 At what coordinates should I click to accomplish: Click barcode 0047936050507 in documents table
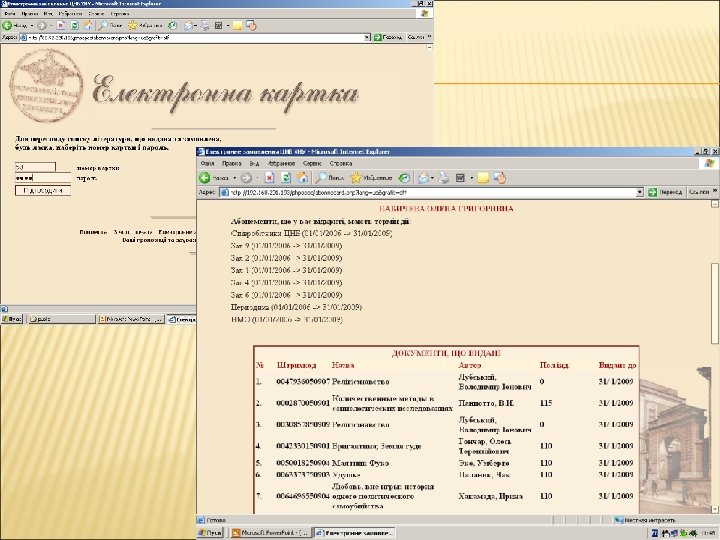click(303, 382)
